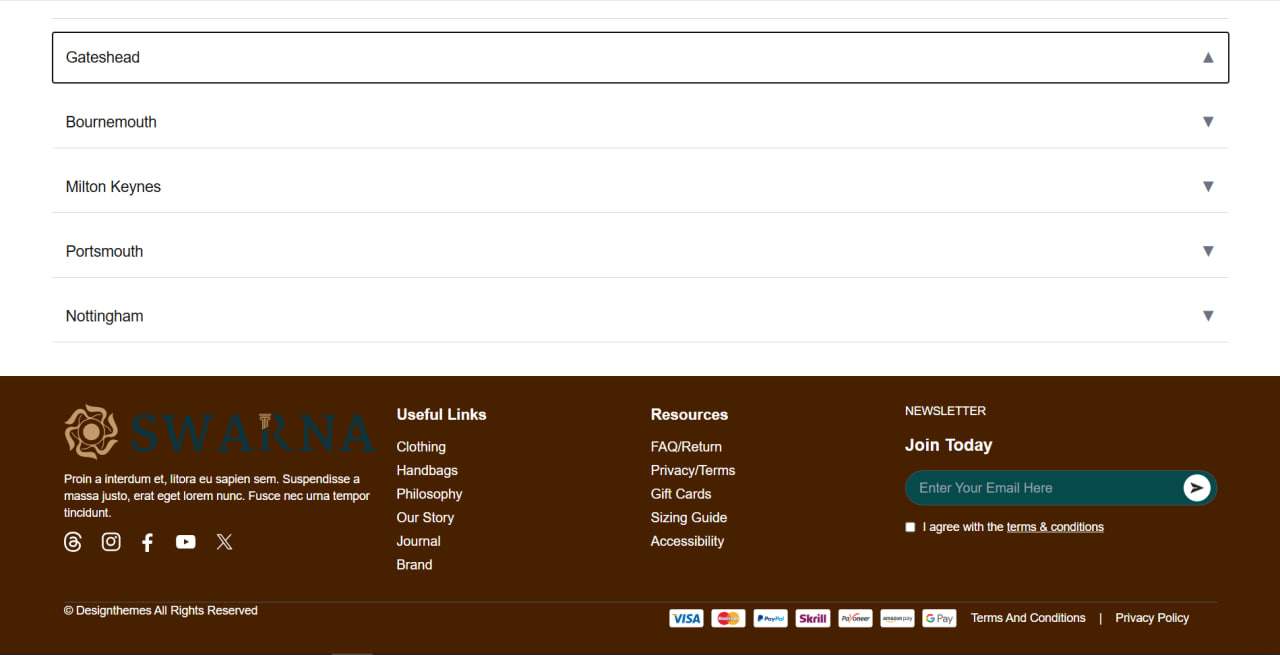Click the Privacy Policy link at bottom

(1152, 618)
